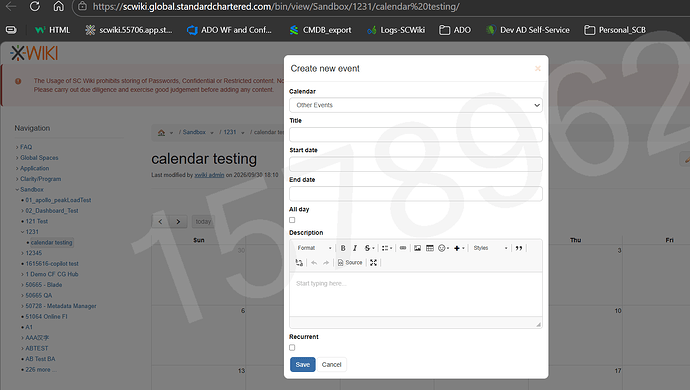Image resolution: width=690 pixels, height=390 pixels.
Task: Enable the Recurrent checkbox
Action: [292, 348]
